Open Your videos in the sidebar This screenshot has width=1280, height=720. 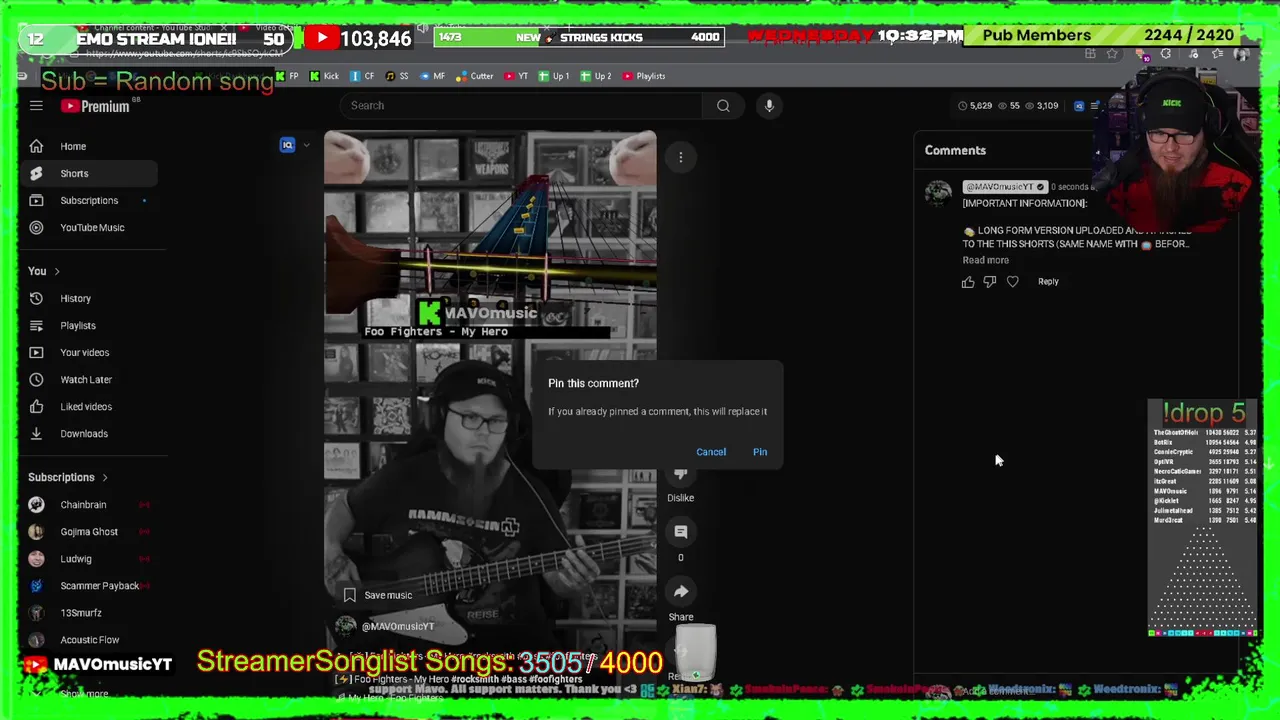(92, 352)
